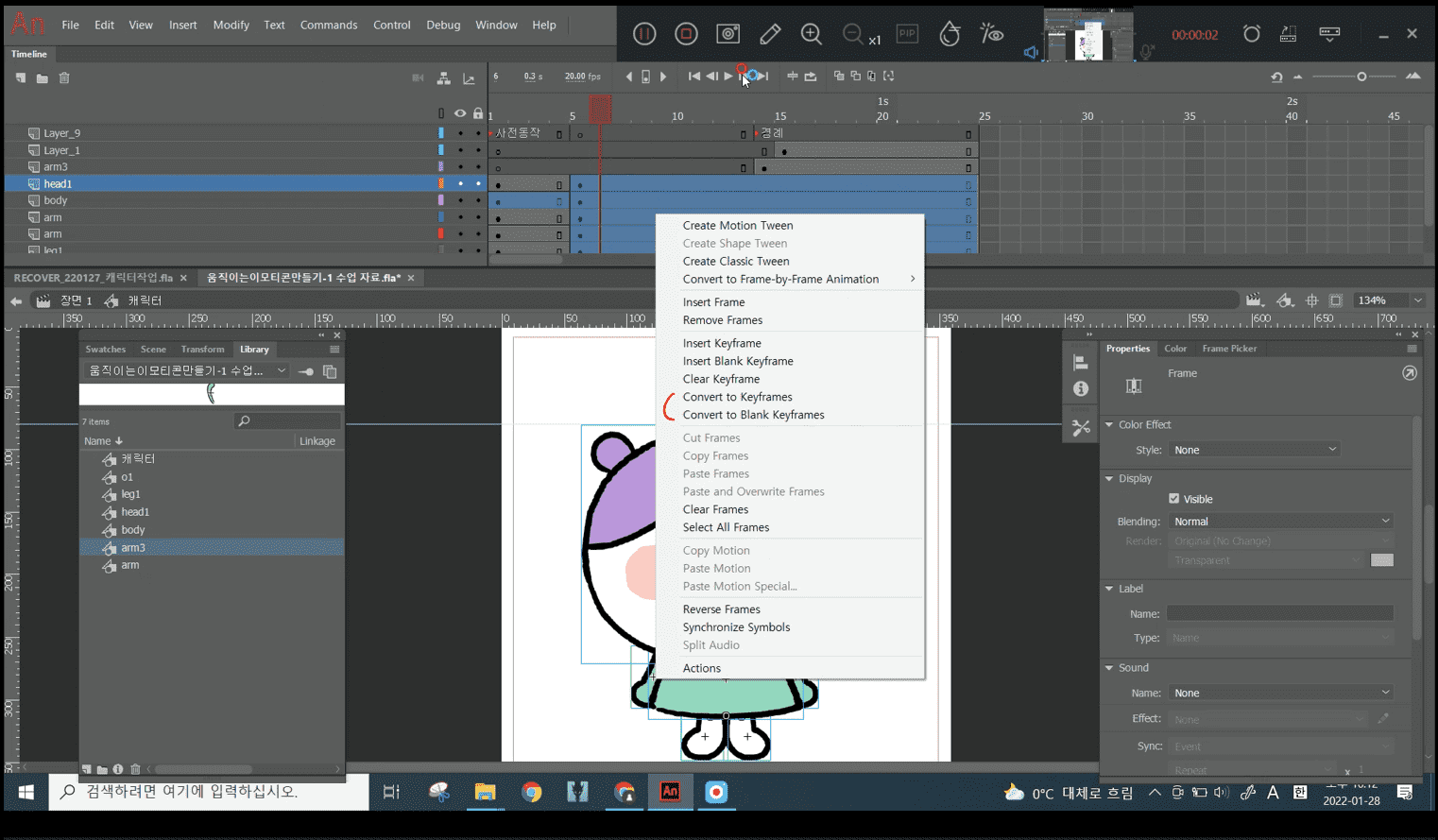Open the Blending mode dropdown
Image resolution: width=1438 pixels, height=840 pixels.
click(x=1280, y=522)
